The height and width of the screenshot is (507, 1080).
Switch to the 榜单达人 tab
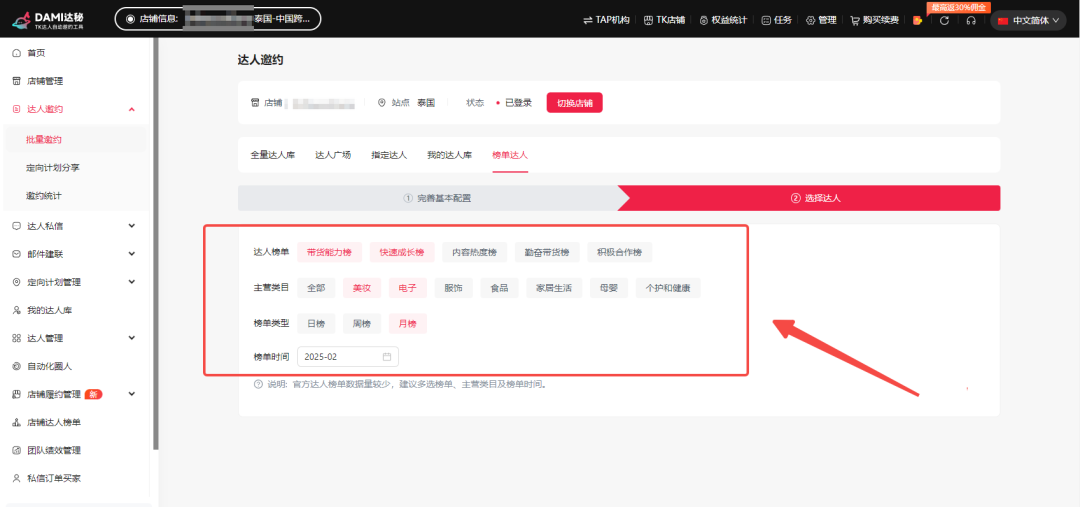tap(510, 155)
